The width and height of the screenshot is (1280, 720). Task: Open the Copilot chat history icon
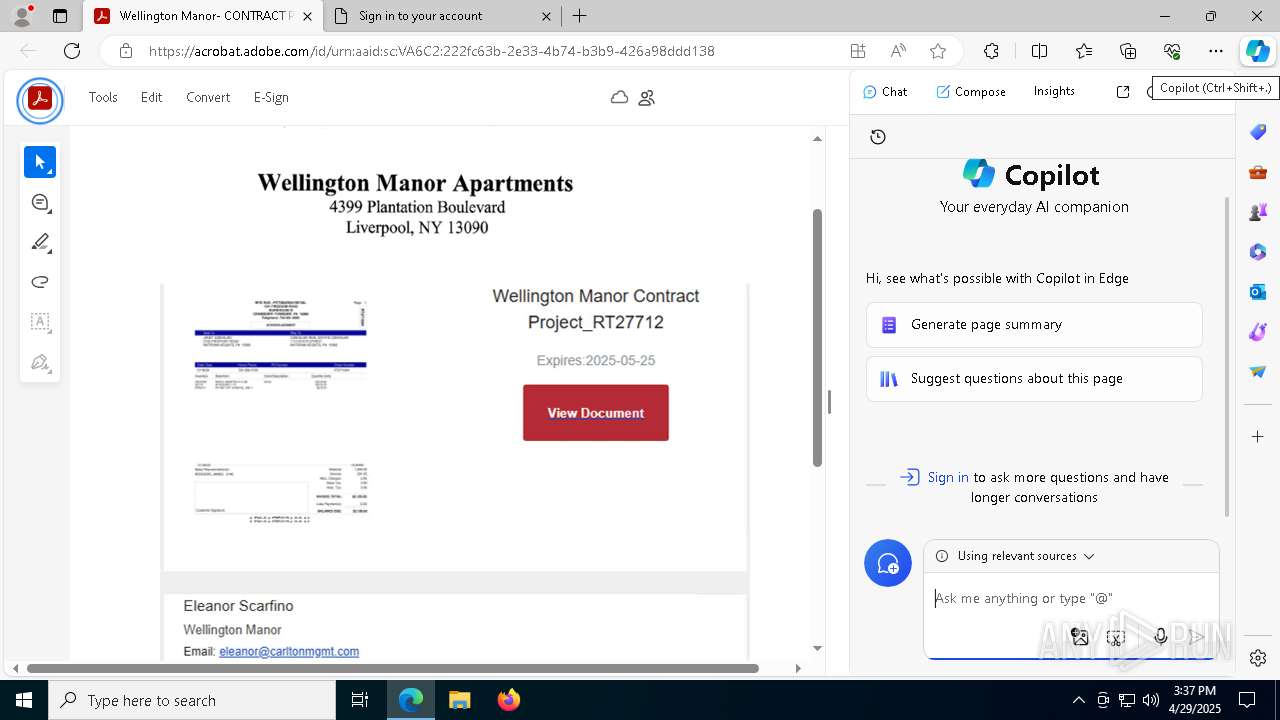tap(878, 137)
